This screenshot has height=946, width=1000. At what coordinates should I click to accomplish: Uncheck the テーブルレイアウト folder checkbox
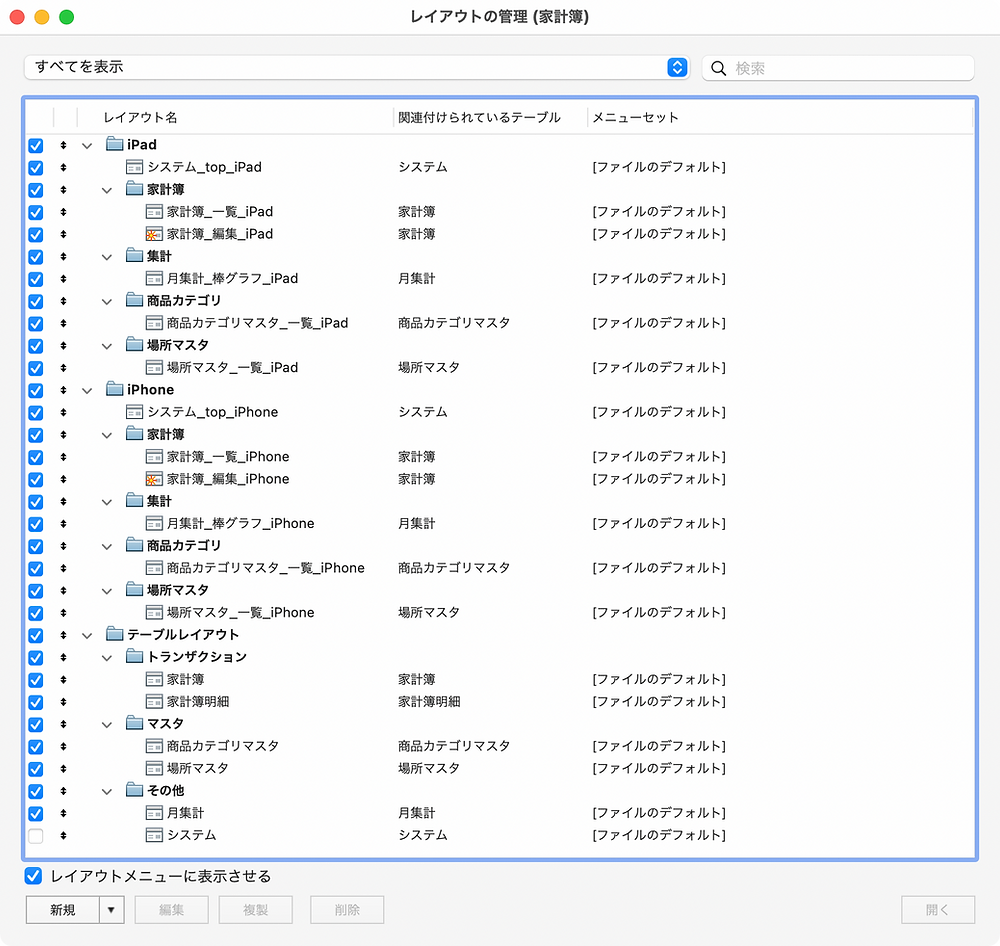(x=36, y=635)
